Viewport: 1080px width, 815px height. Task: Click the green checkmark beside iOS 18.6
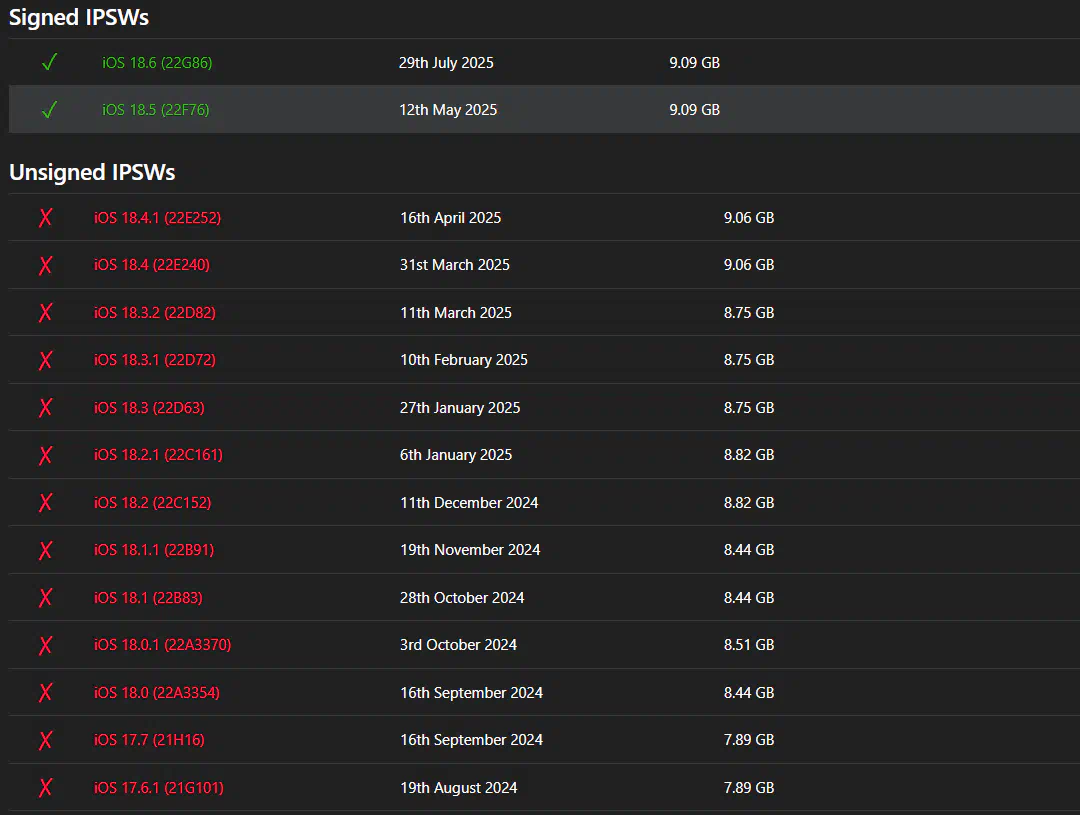49,63
